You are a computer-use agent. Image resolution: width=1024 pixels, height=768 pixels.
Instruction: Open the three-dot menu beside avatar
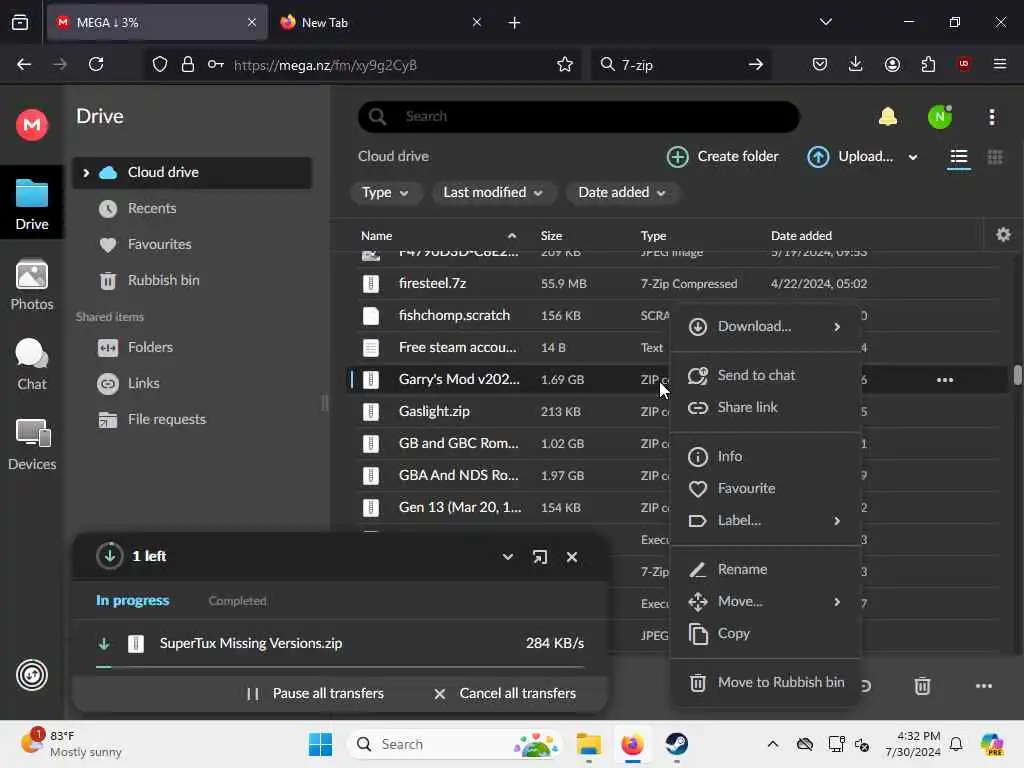pos(992,117)
